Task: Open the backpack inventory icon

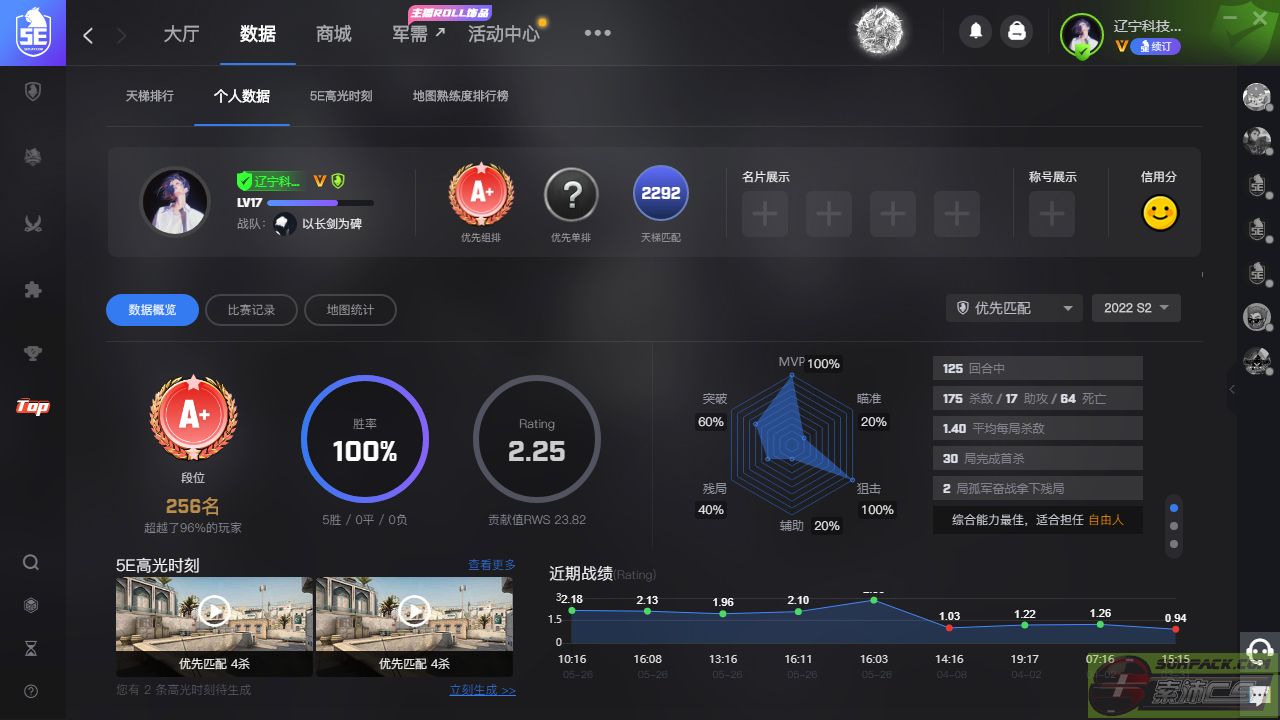Action: (x=1017, y=32)
